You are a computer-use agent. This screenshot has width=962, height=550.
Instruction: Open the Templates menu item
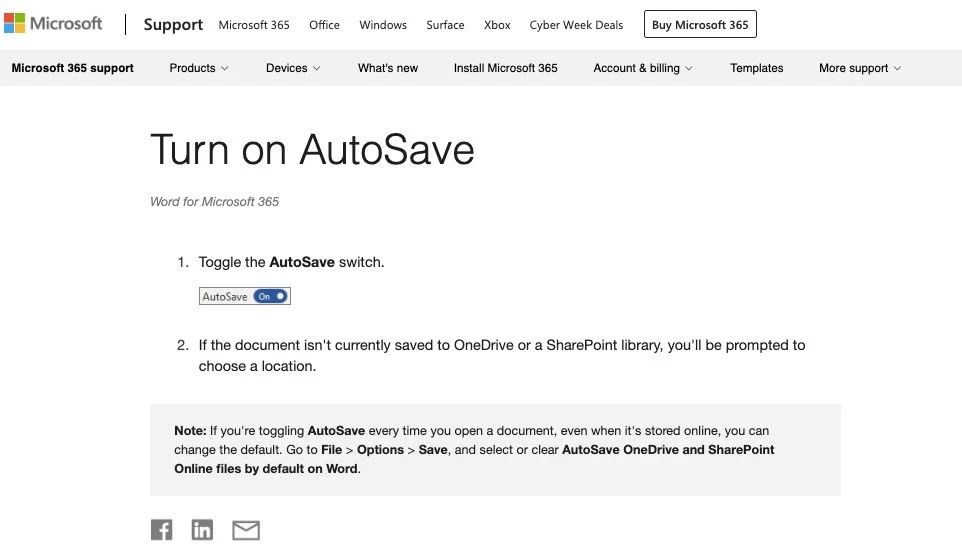pyautogui.click(x=756, y=68)
